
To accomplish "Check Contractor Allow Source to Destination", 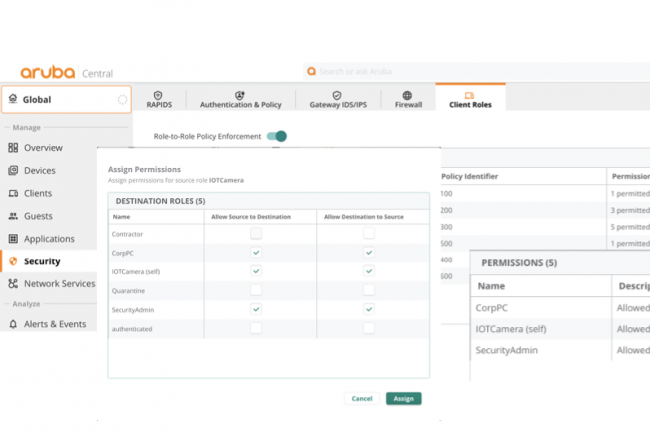I will (x=256, y=233).
